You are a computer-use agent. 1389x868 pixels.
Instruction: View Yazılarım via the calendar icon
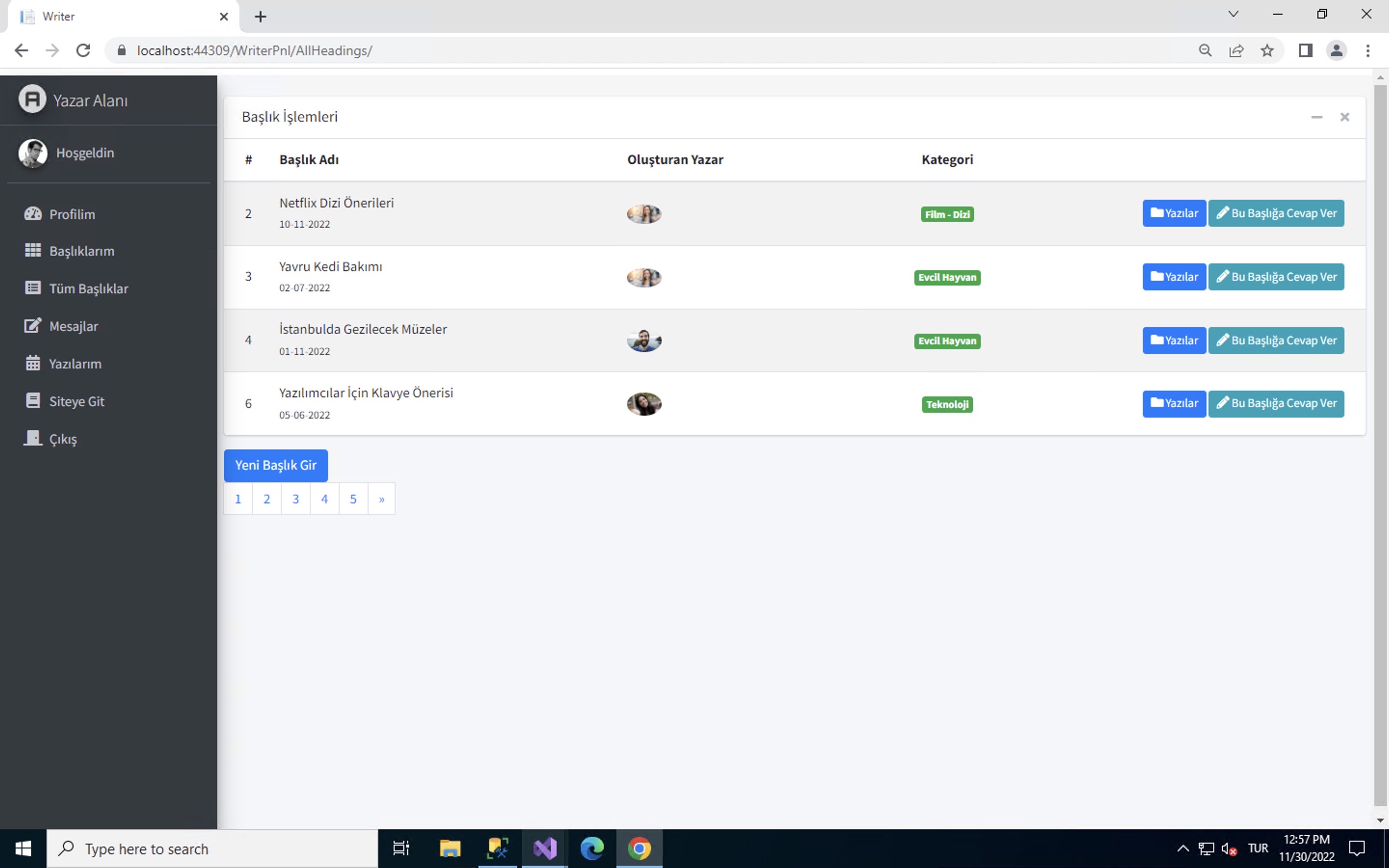pyautogui.click(x=33, y=362)
